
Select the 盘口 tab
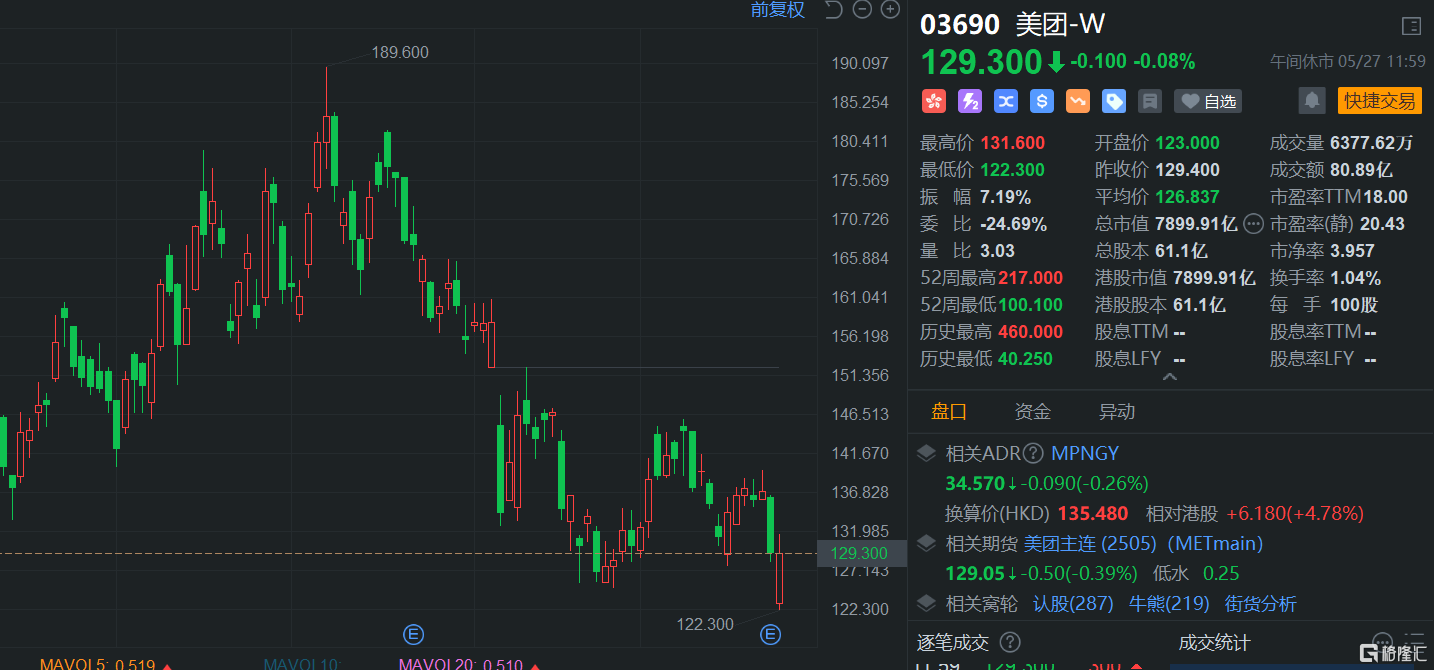tap(949, 411)
